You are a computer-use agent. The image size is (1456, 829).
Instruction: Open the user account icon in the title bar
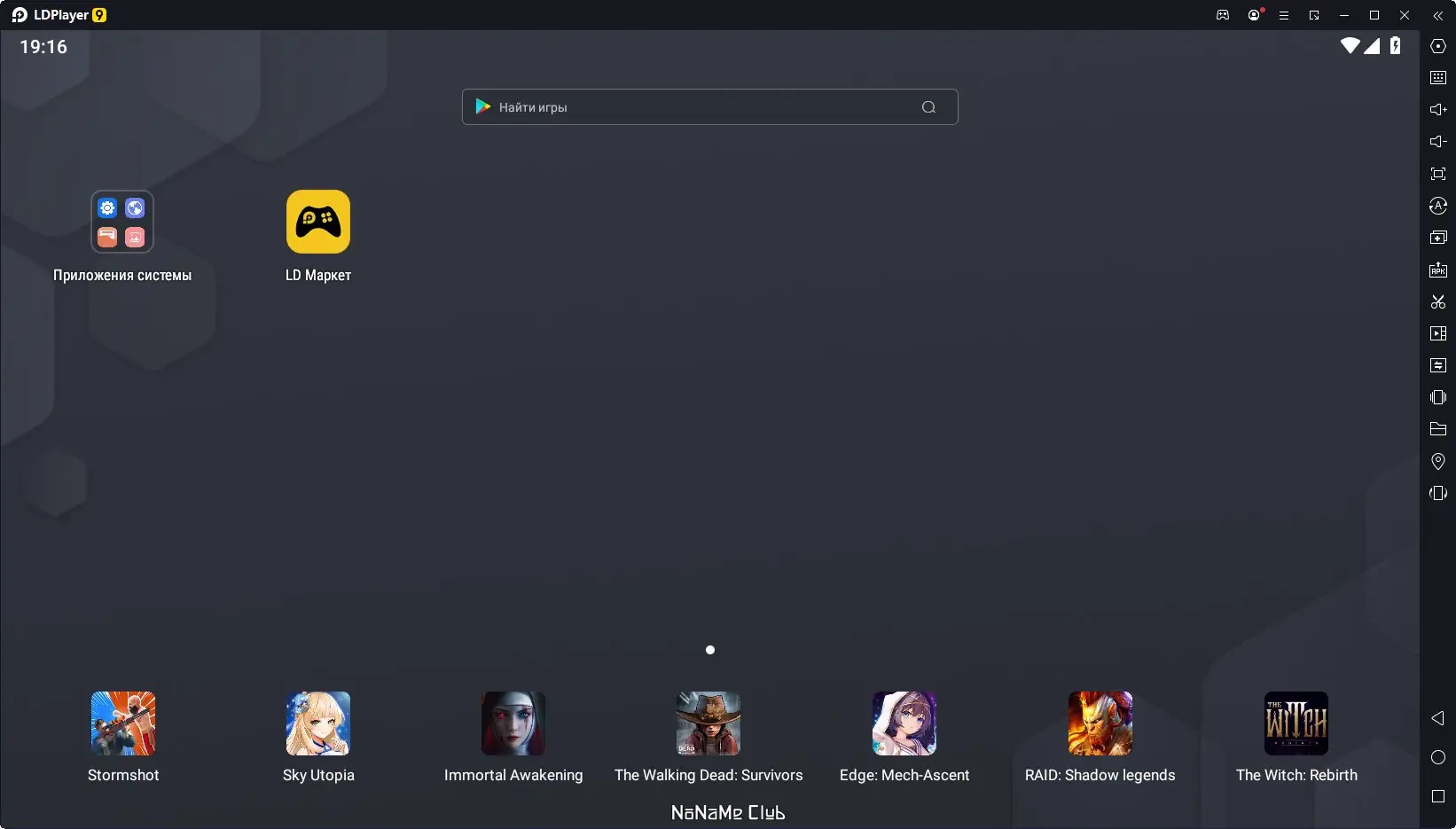(x=1254, y=15)
